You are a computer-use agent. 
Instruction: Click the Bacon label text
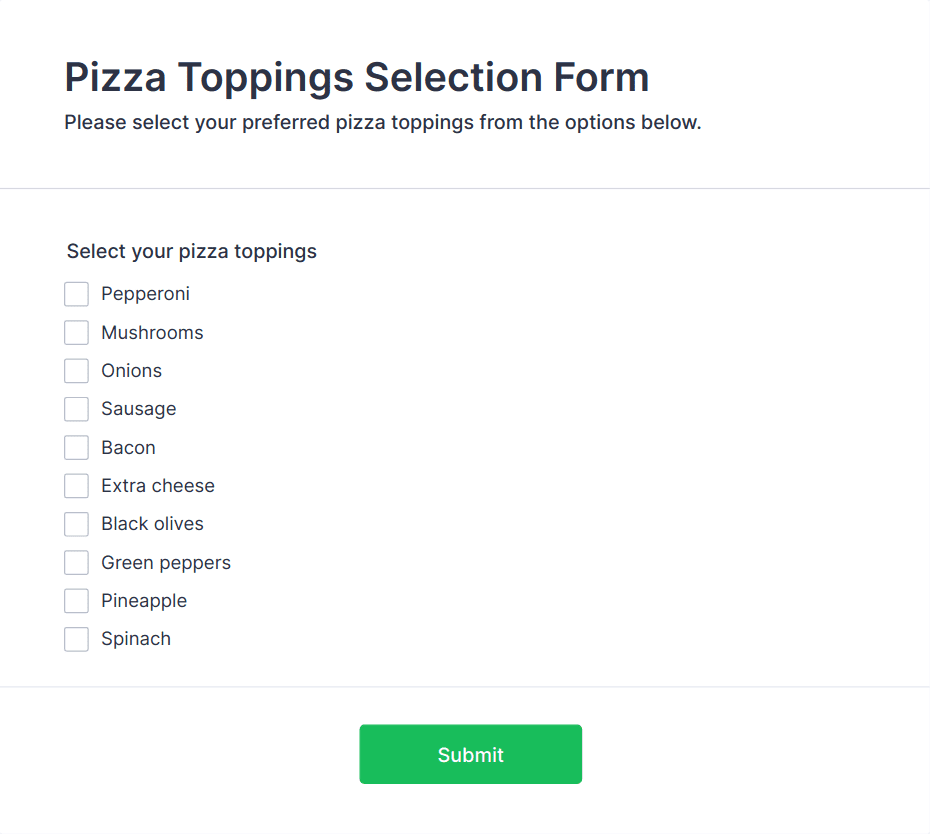coord(127,447)
